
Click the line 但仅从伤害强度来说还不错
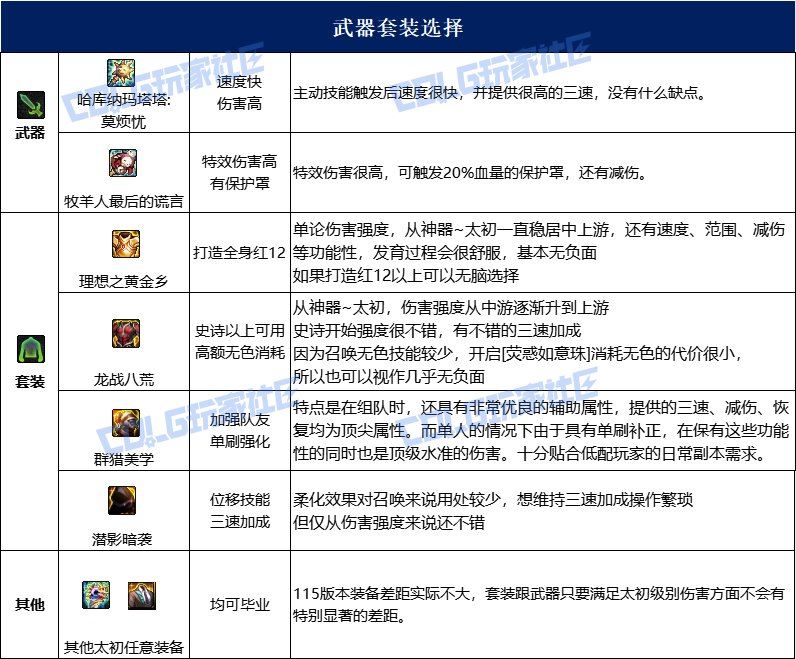[389, 522]
